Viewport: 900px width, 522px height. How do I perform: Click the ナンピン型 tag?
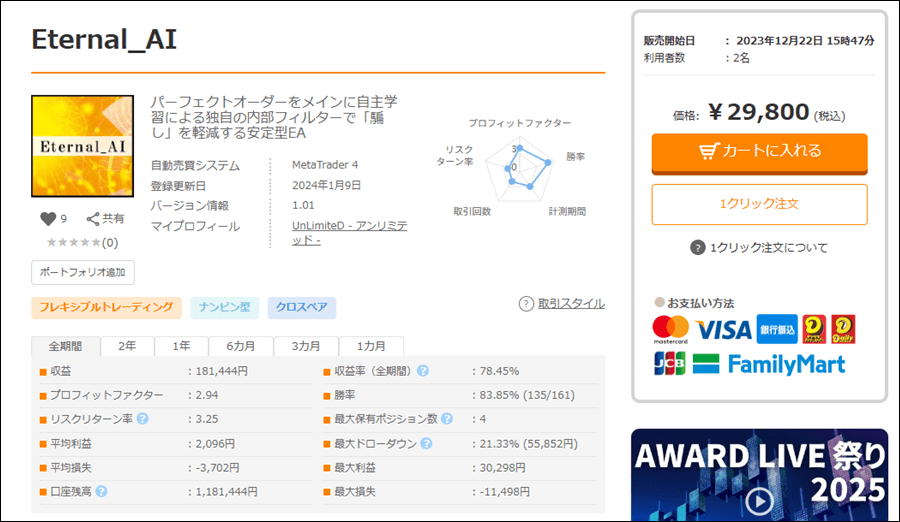225,308
